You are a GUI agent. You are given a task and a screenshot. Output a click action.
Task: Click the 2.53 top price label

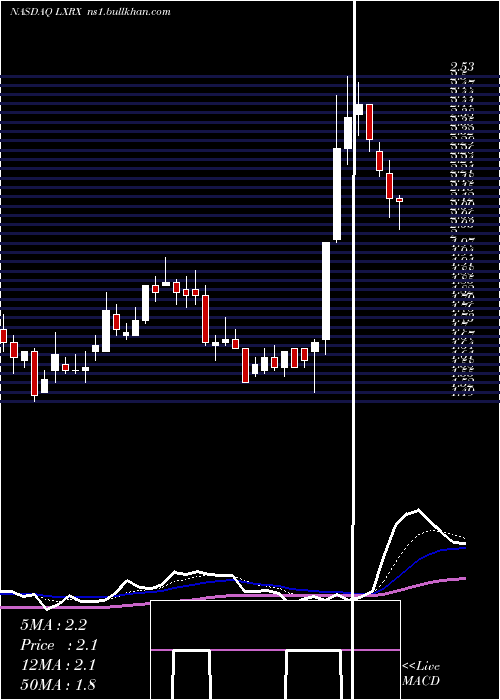462,67
